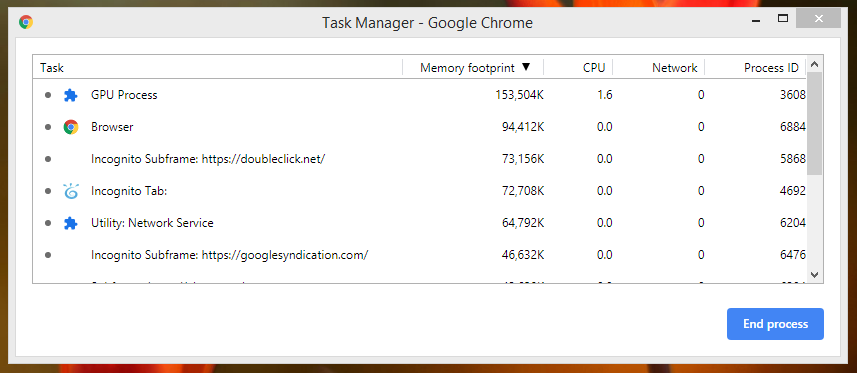
Task: Click the GPU Process puzzle-piece icon
Action: tap(71, 95)
